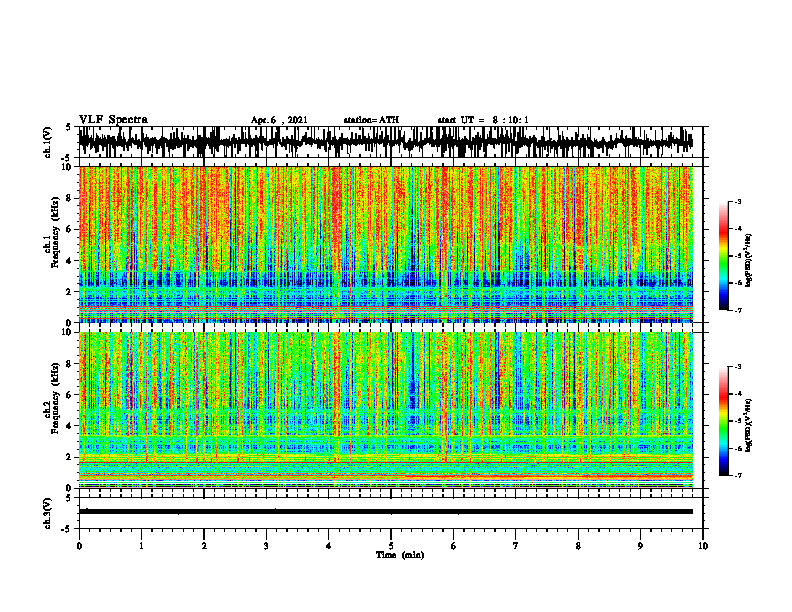792x612 pixels.
Task: Click the 'ch.3(V)' waveform axis label
Action: (48, 514)
